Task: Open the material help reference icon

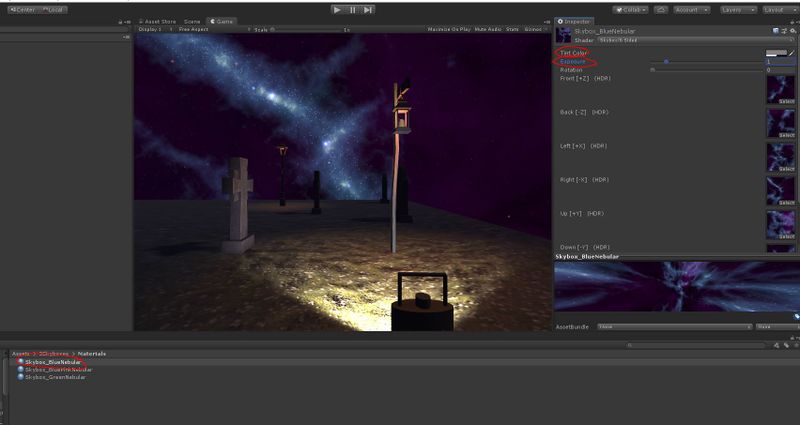Action: [x=776, y=31]
